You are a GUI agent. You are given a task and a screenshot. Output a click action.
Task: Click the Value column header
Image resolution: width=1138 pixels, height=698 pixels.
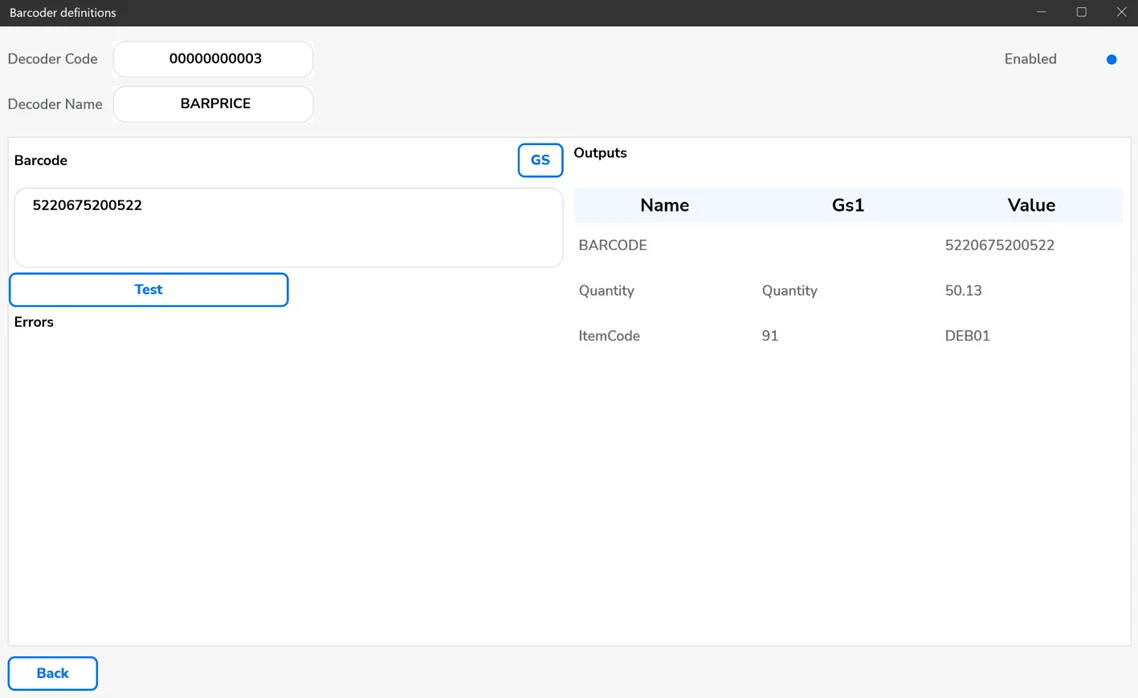(x=1030, y=205)
